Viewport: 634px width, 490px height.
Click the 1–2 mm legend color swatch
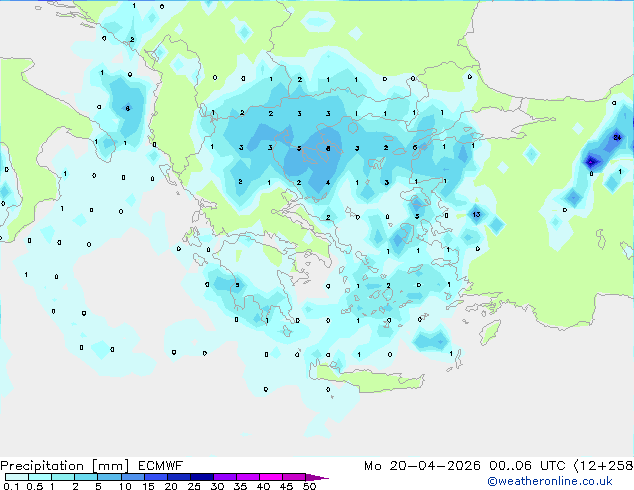pyautogui.click(x=63, y=477)
